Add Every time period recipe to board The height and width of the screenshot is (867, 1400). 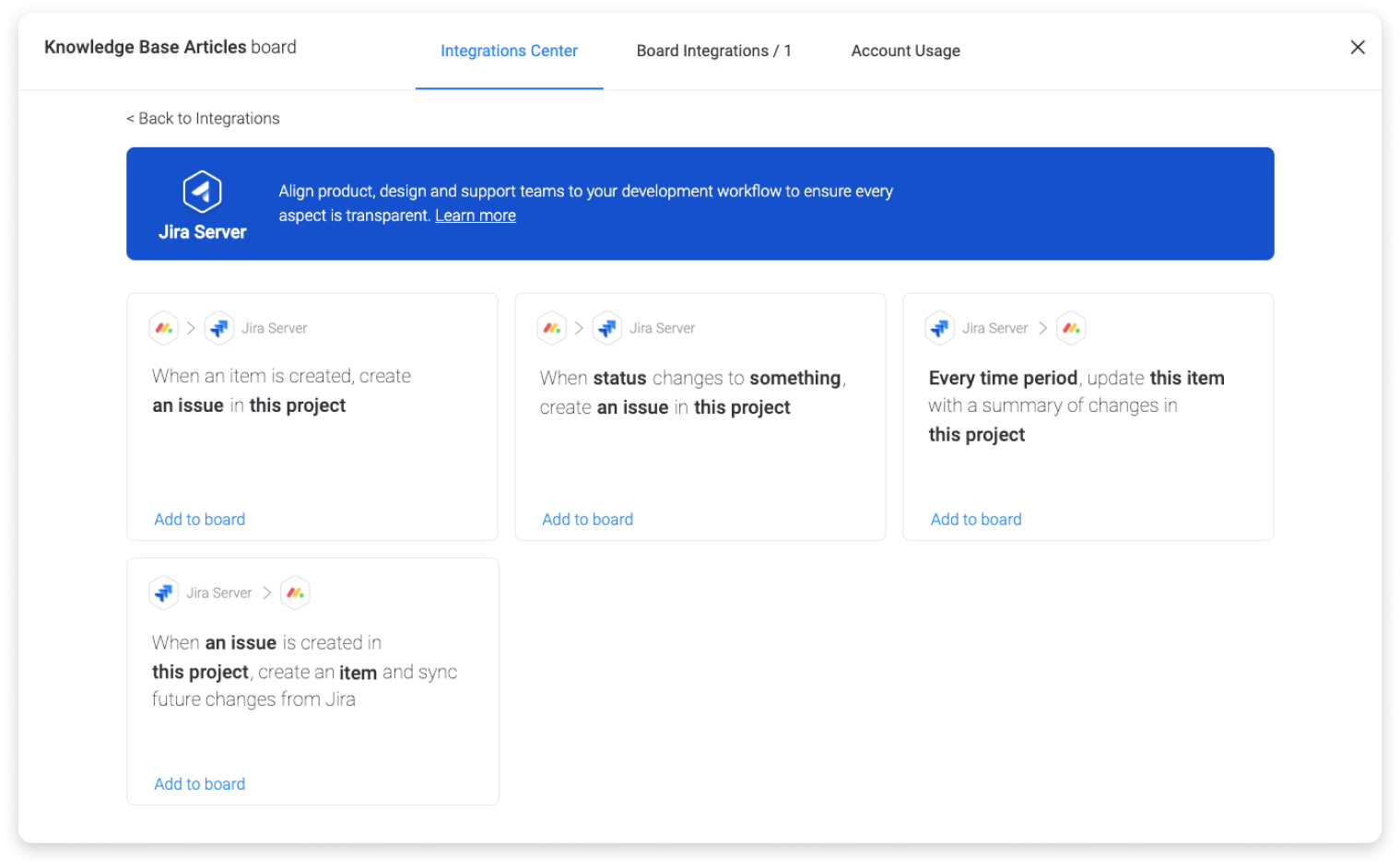tap(976, 520)
